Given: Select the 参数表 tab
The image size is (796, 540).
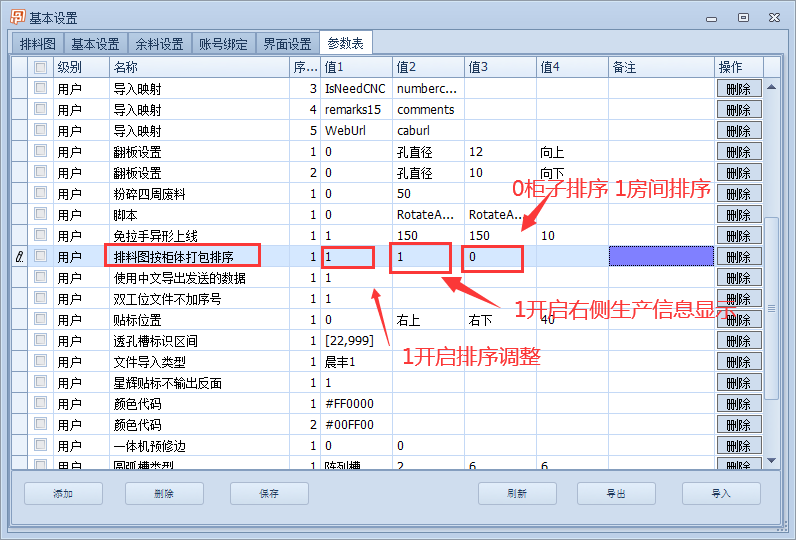Looking at the screenshot, I should coord(346,43).
